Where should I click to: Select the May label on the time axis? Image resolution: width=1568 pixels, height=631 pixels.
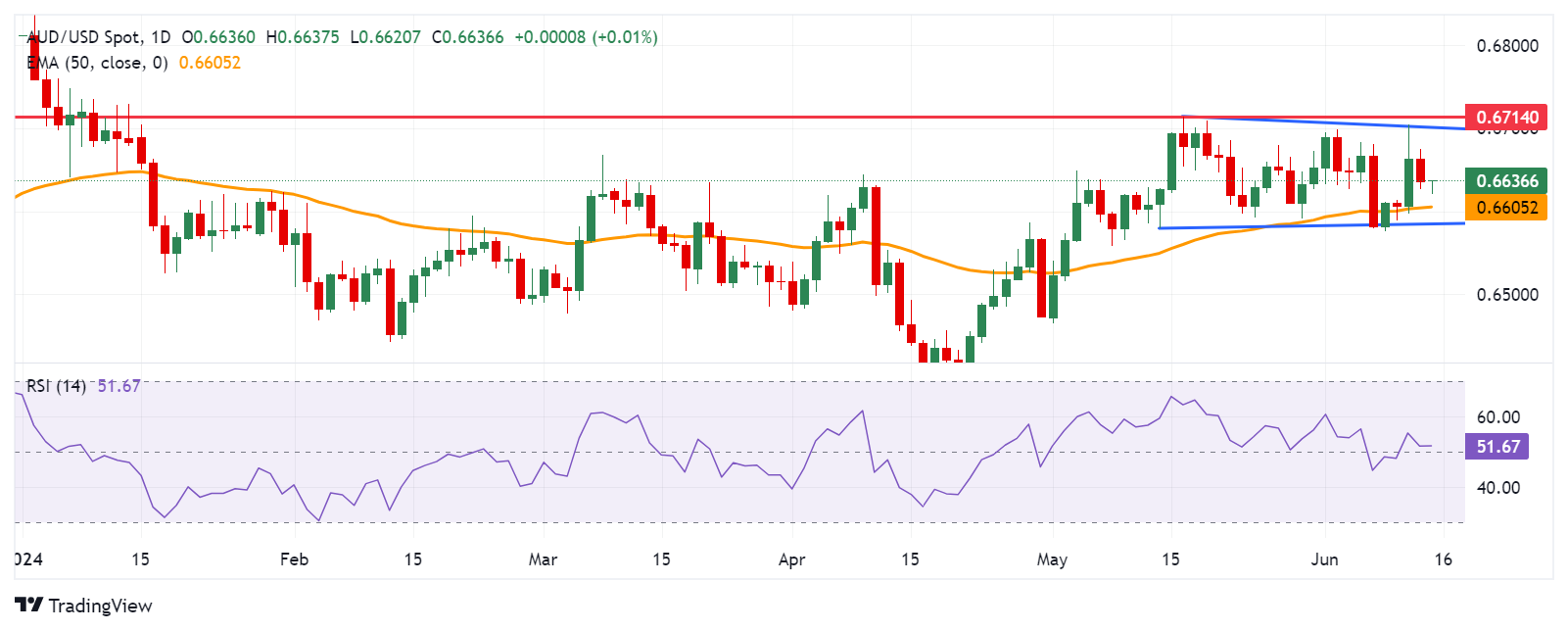click(1052, 559)
